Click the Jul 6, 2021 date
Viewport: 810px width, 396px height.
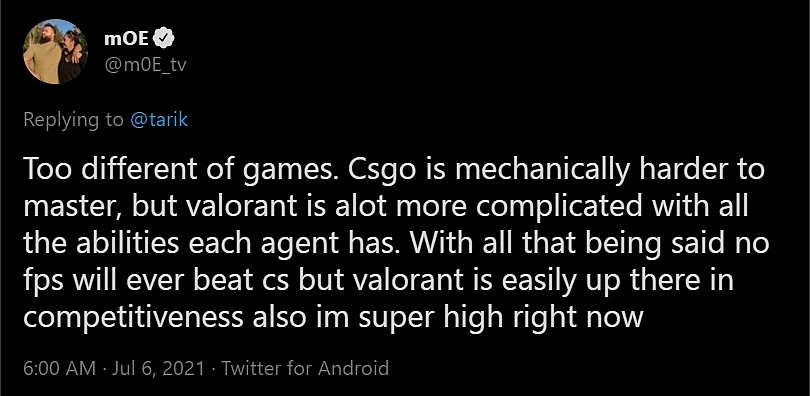pyautogui.click(x=158, y=369)
